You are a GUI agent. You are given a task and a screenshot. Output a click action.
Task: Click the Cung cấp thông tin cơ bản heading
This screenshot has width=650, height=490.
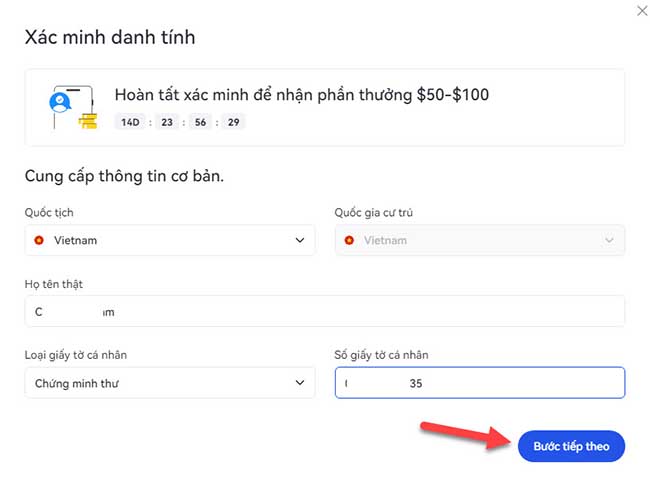124,176
